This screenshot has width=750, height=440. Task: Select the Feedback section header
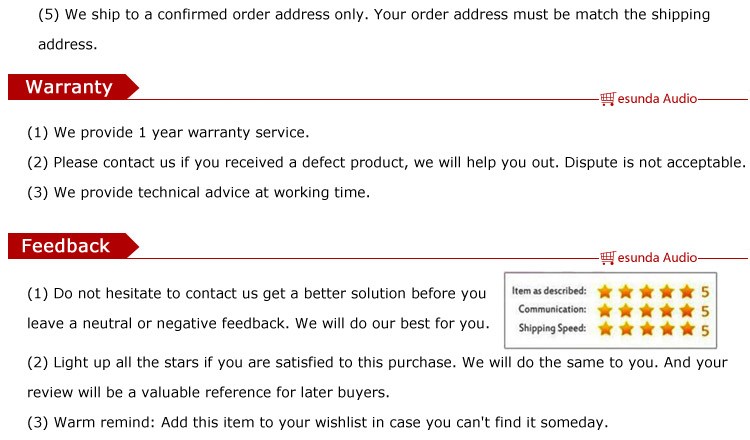point(68,246)
